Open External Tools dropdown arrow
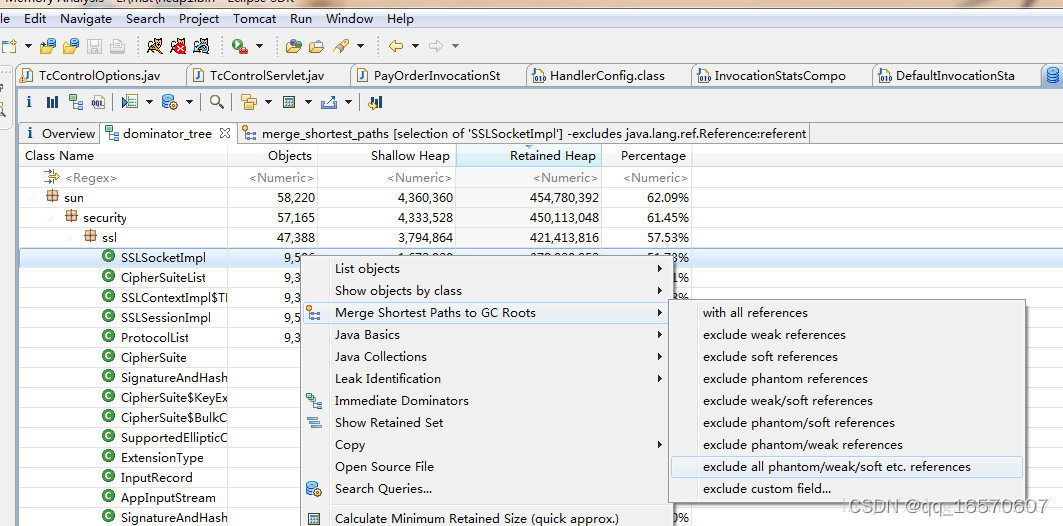 tap(259, 46)
